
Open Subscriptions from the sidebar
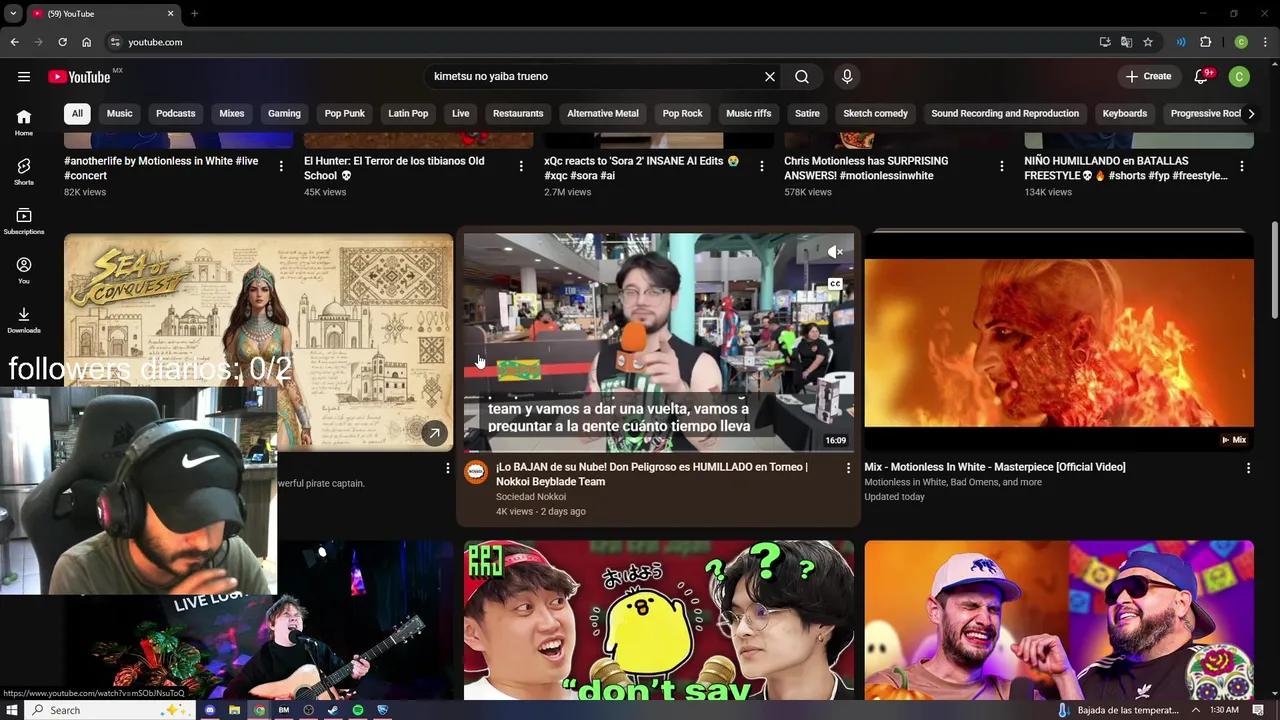[24, 221]
